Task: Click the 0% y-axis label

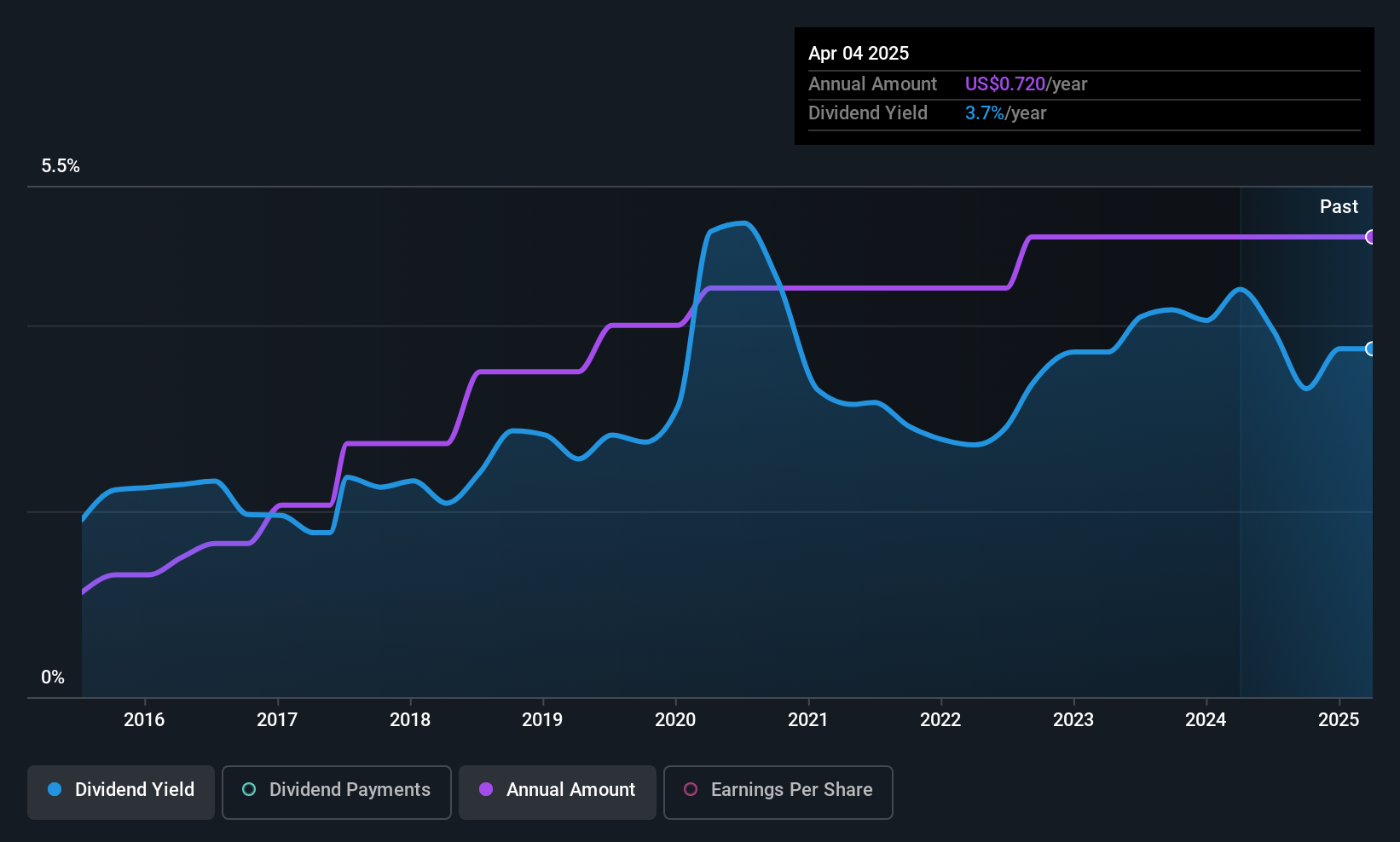Action: 53,678
